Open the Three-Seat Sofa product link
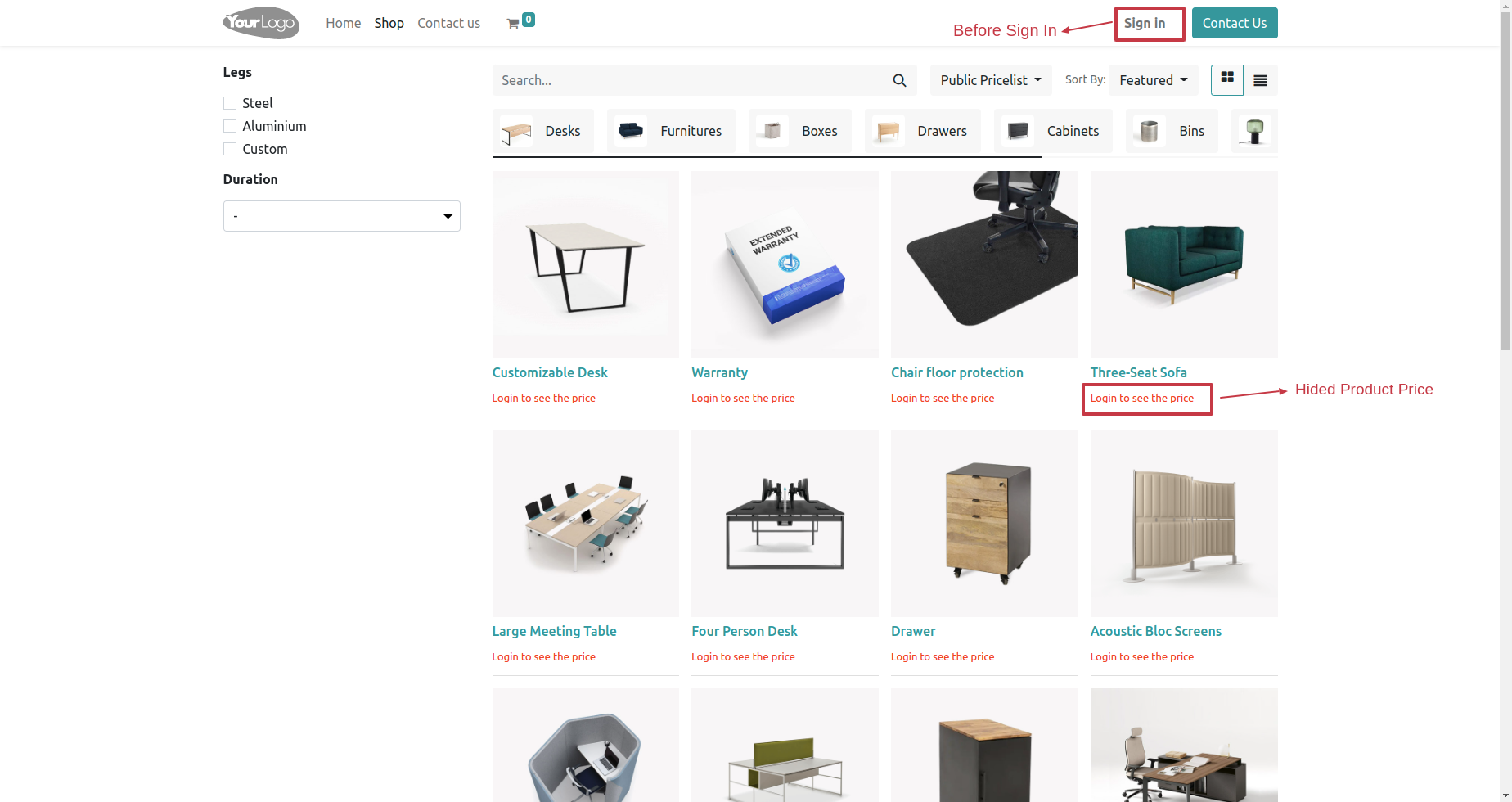1512x802 pixels. [1139, 372]
